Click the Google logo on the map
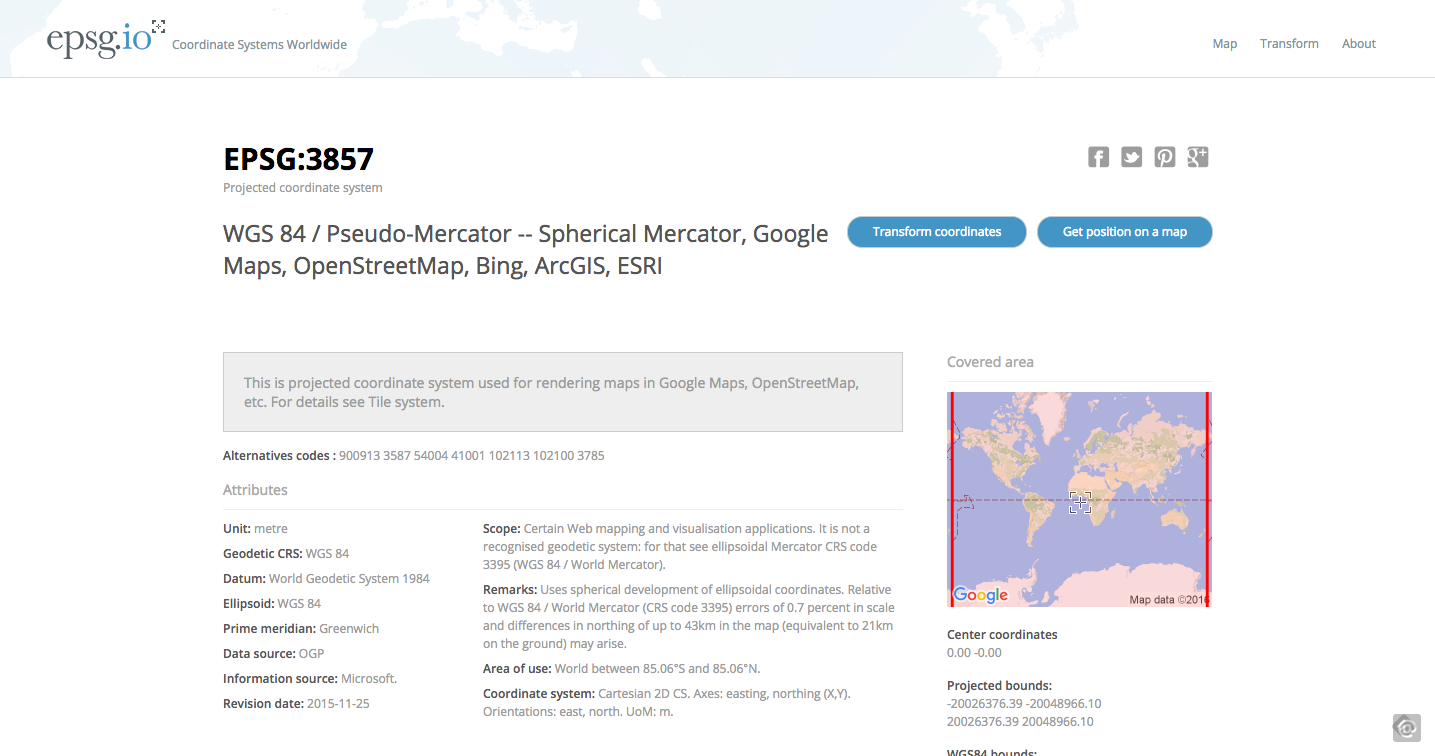Viewport: 1435px width, 756px height. [x=980, y=595]
